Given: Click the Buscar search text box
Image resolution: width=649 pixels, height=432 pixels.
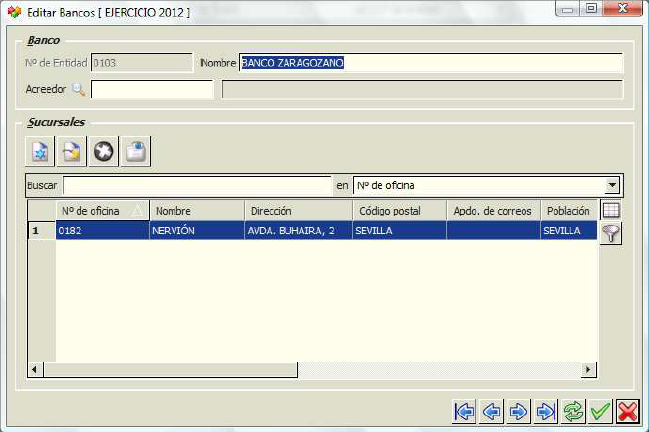Looking at the screenshot, I should tap(197, 185).
